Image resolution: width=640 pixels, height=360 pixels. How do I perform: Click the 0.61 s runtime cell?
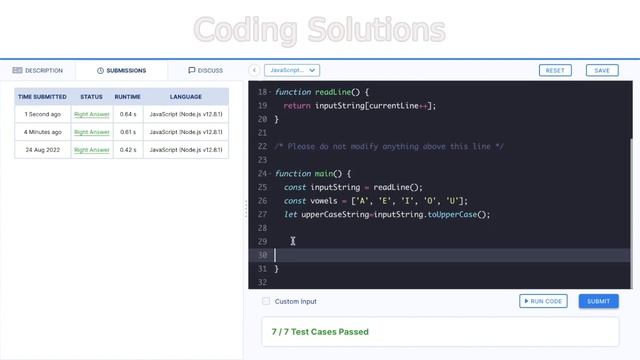(x=128, y=132)
